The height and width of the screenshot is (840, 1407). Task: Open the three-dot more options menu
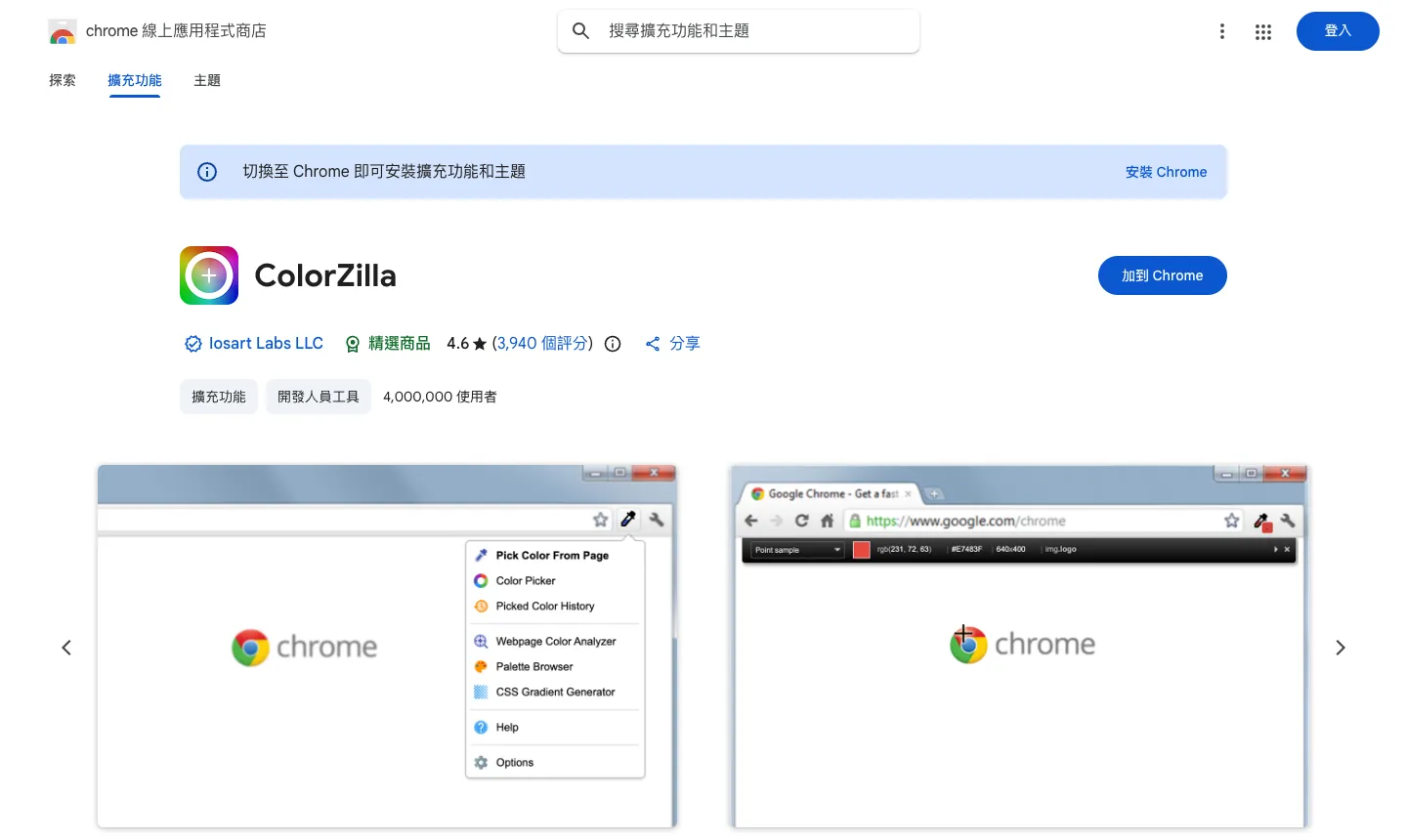click(1221, 31)
